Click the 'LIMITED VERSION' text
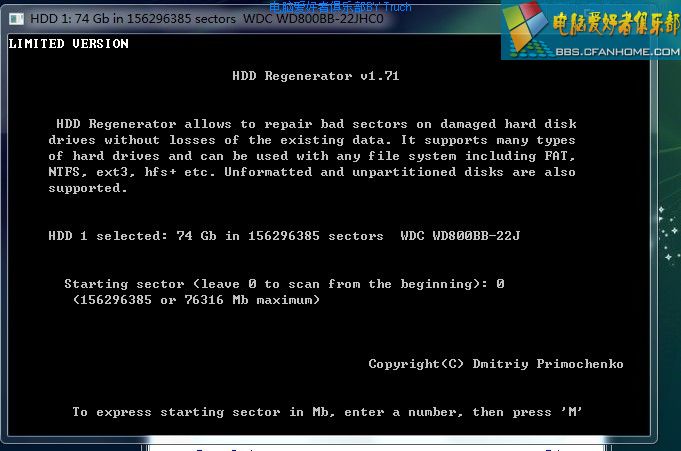The width and height of the screenshot is (681, 451). [x=68, y=43]
